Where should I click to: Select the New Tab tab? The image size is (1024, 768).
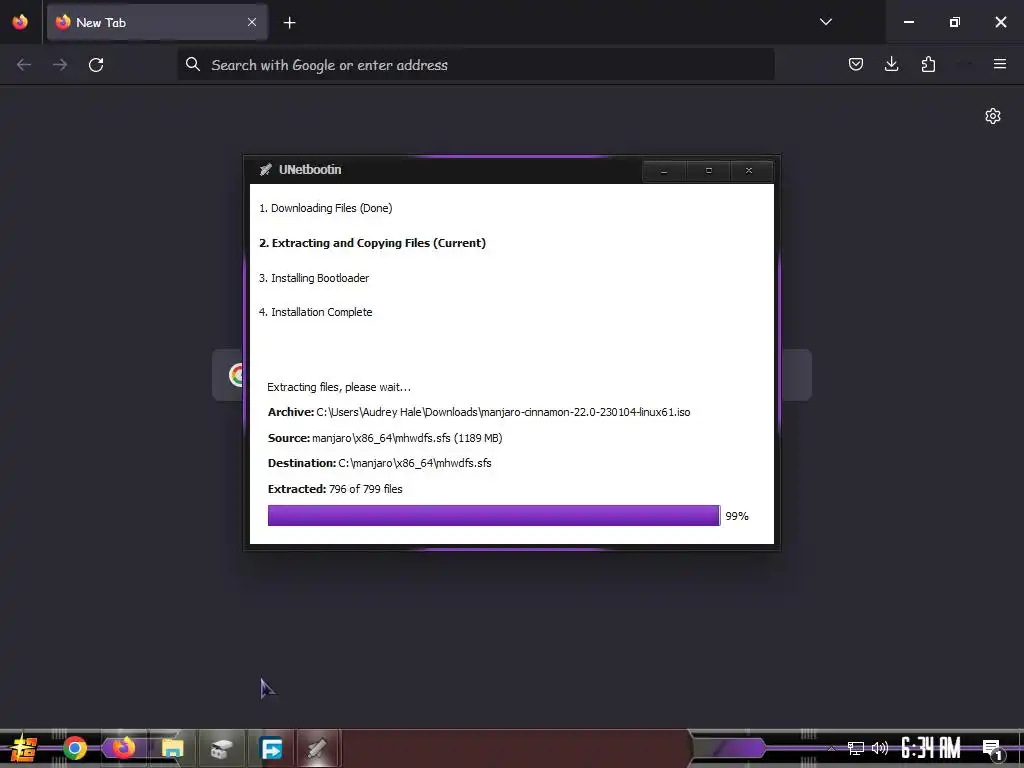coord(157,22)
